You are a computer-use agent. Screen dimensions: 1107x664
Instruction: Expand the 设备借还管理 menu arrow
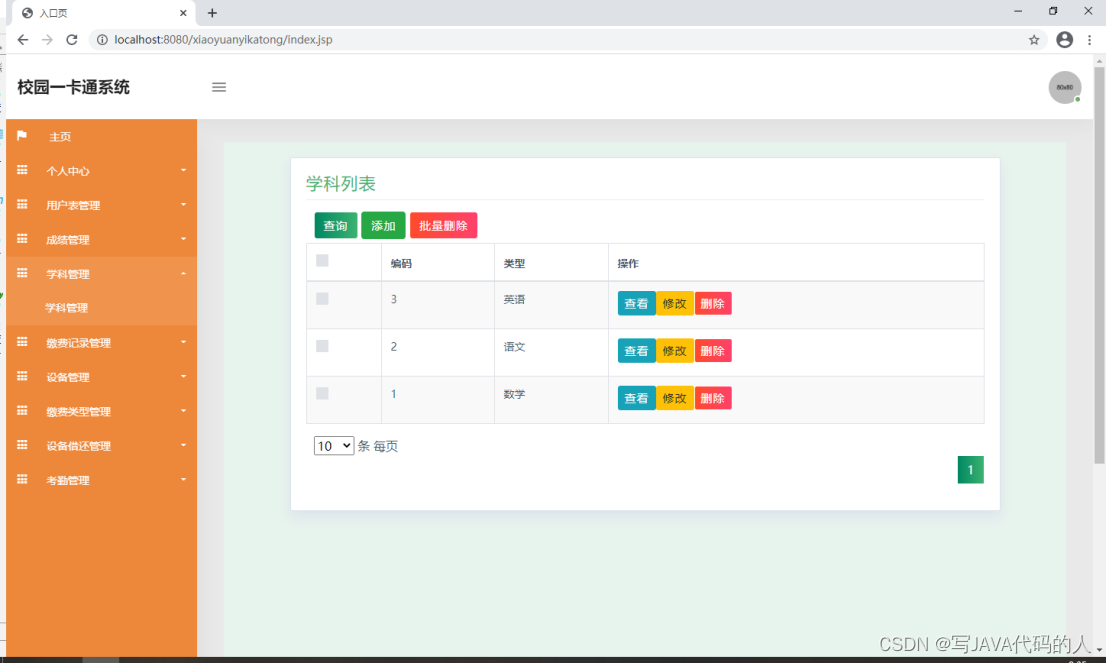tap(183, 445)
